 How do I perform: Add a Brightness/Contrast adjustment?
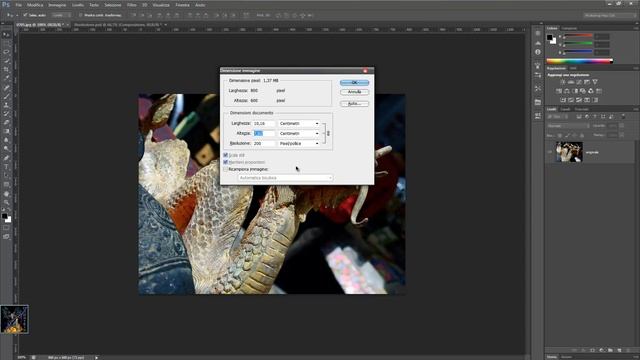(563, 82)
